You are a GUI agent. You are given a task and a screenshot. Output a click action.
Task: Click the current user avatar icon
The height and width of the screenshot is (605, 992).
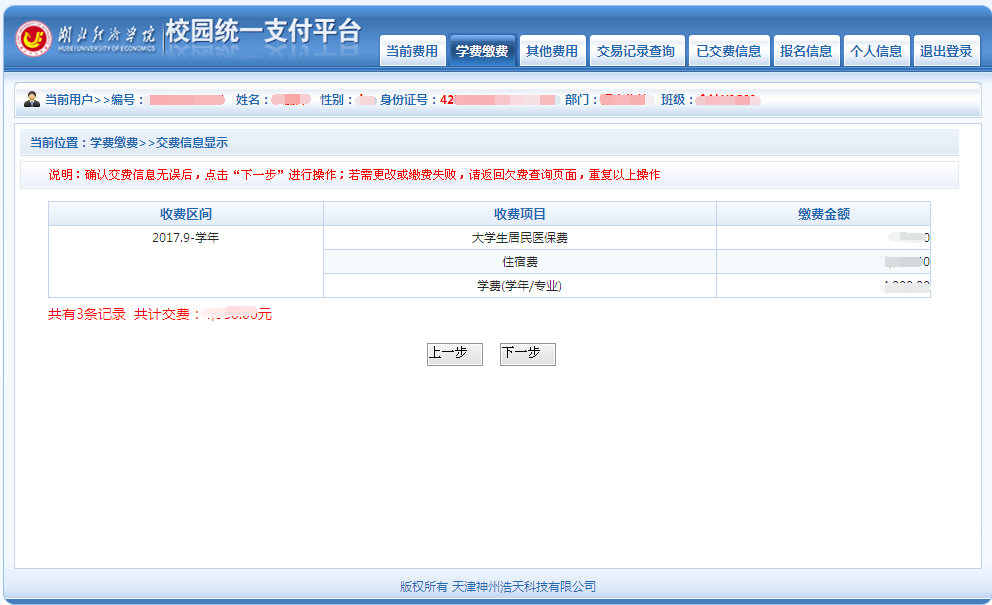point(32,99)
